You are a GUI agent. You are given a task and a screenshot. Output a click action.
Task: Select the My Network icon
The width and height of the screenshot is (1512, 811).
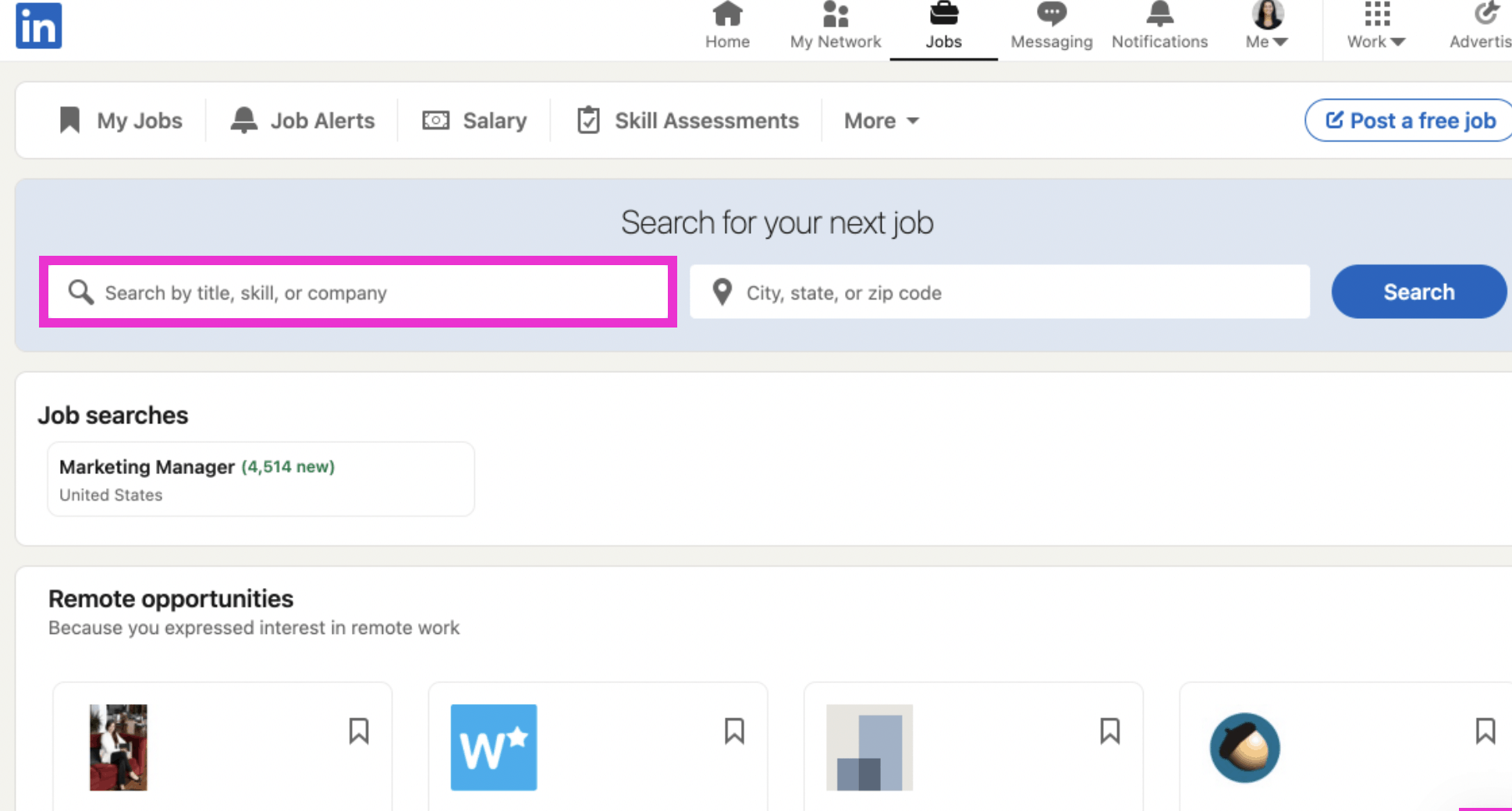[x=835, y=14]
